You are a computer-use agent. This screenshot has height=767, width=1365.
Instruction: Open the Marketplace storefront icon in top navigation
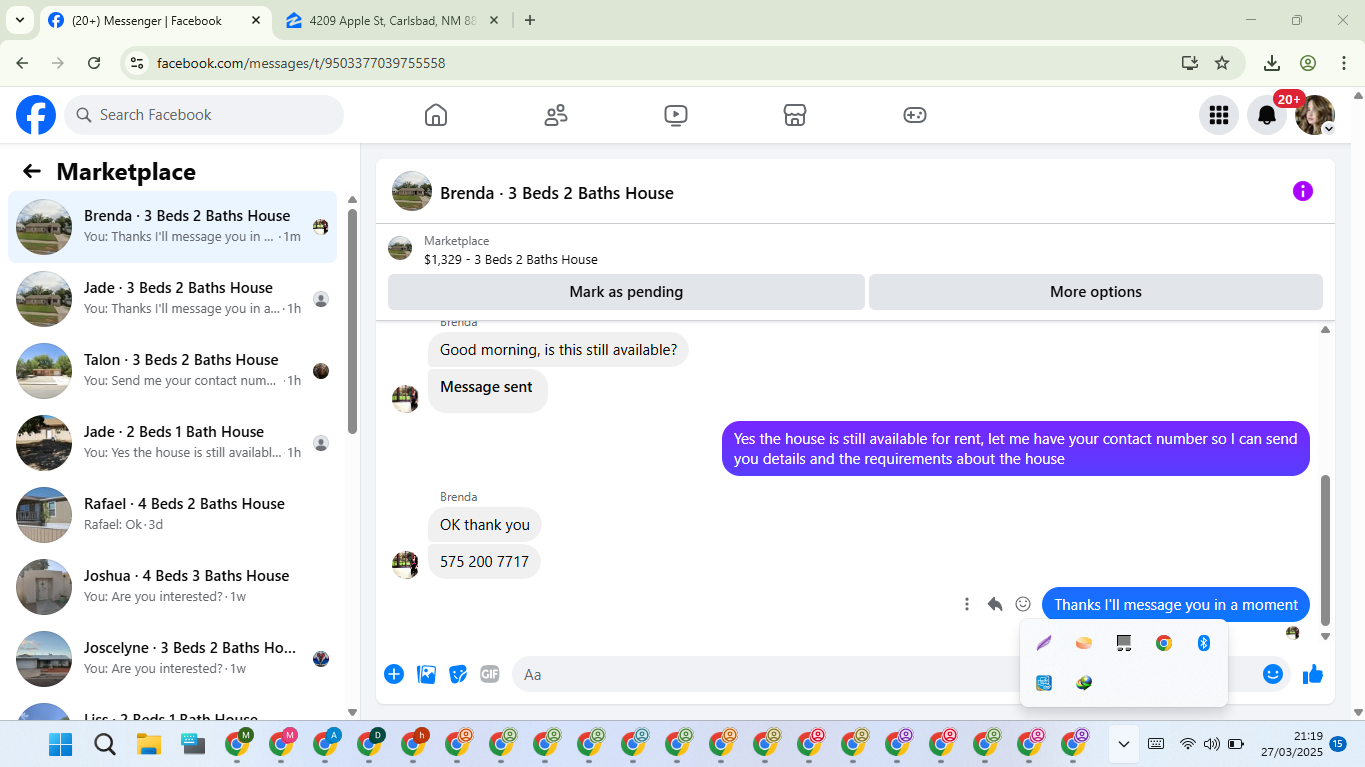click(795, 115)
